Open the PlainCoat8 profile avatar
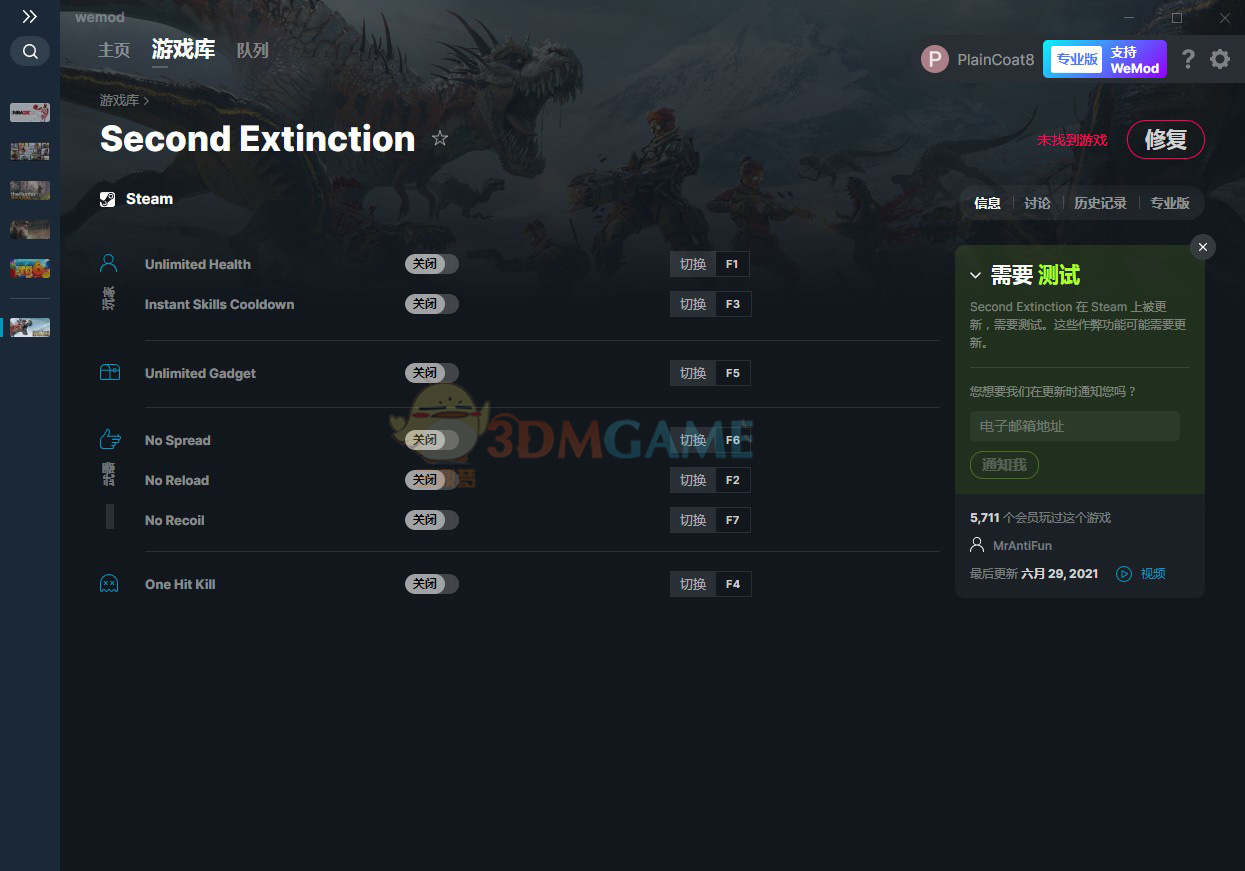Screen dimensions: 1245x871 pos(935,59)
